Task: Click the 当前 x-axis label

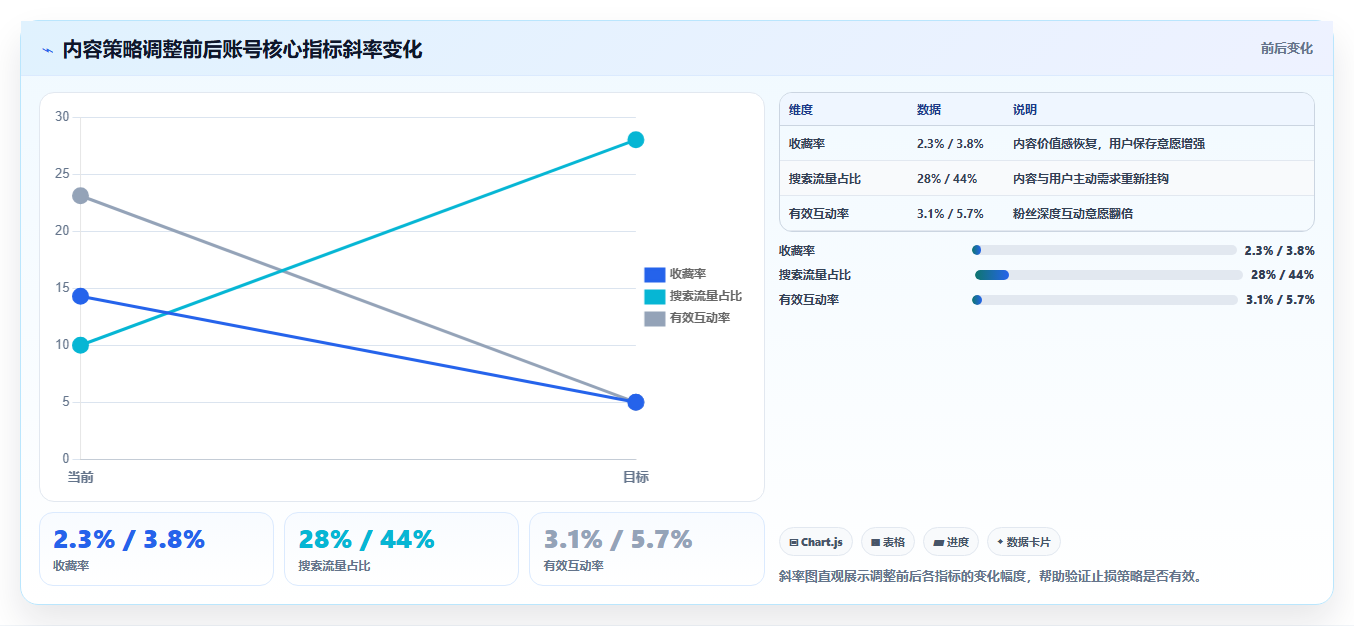Action: point(81,477)
